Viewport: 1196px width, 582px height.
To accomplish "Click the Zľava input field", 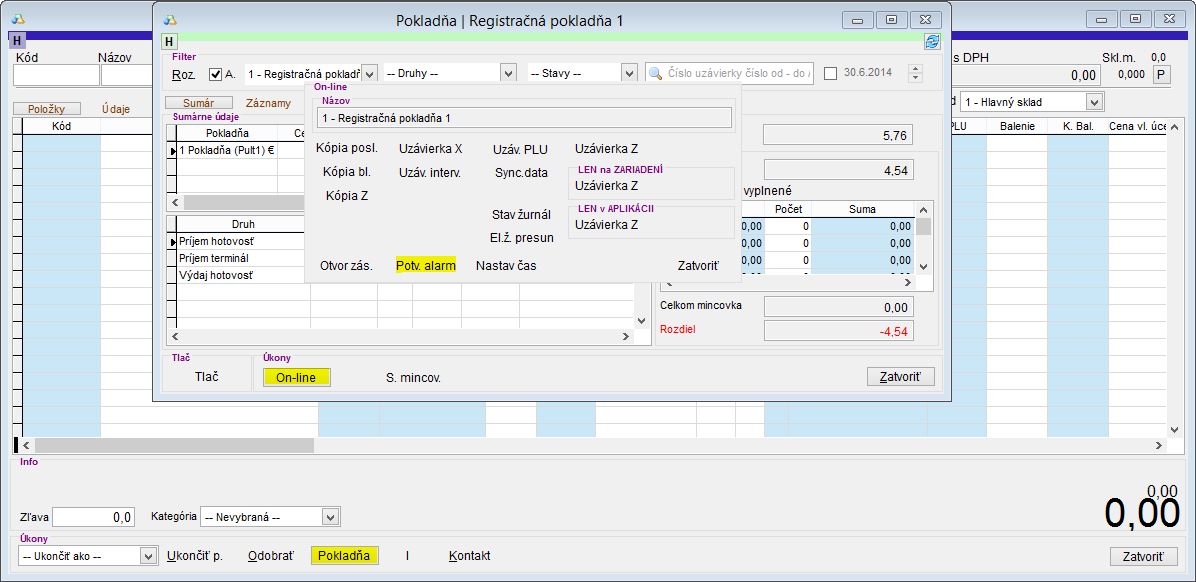I will pyautogui.click(x=94, y=517).
